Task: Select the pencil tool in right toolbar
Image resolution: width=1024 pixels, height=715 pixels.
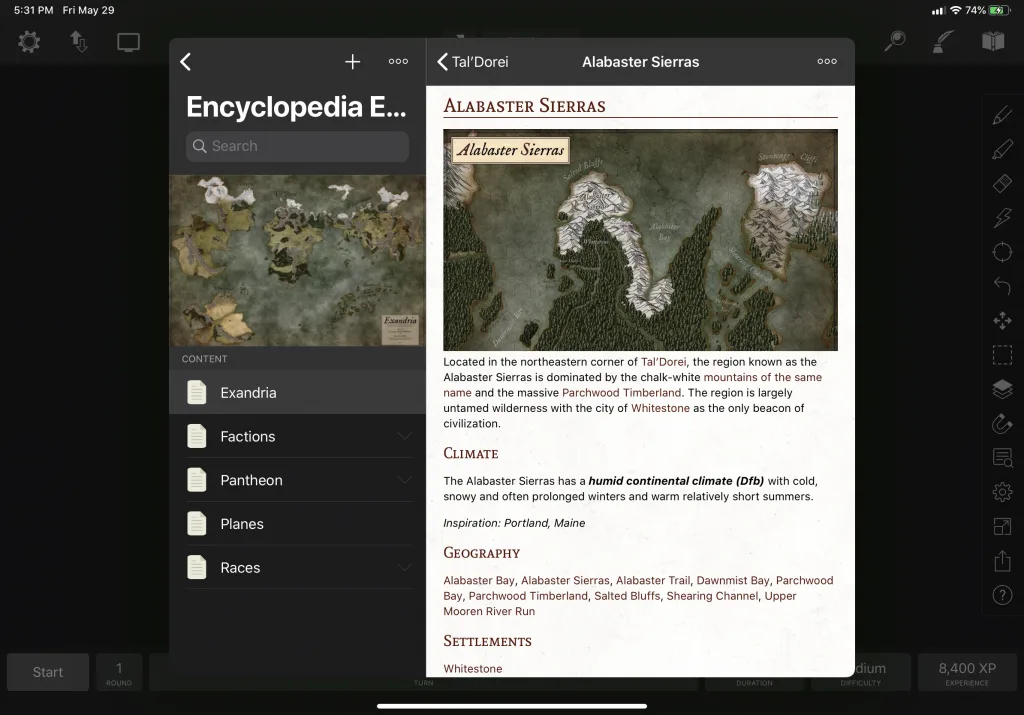Action: (x=1002, y=150)
